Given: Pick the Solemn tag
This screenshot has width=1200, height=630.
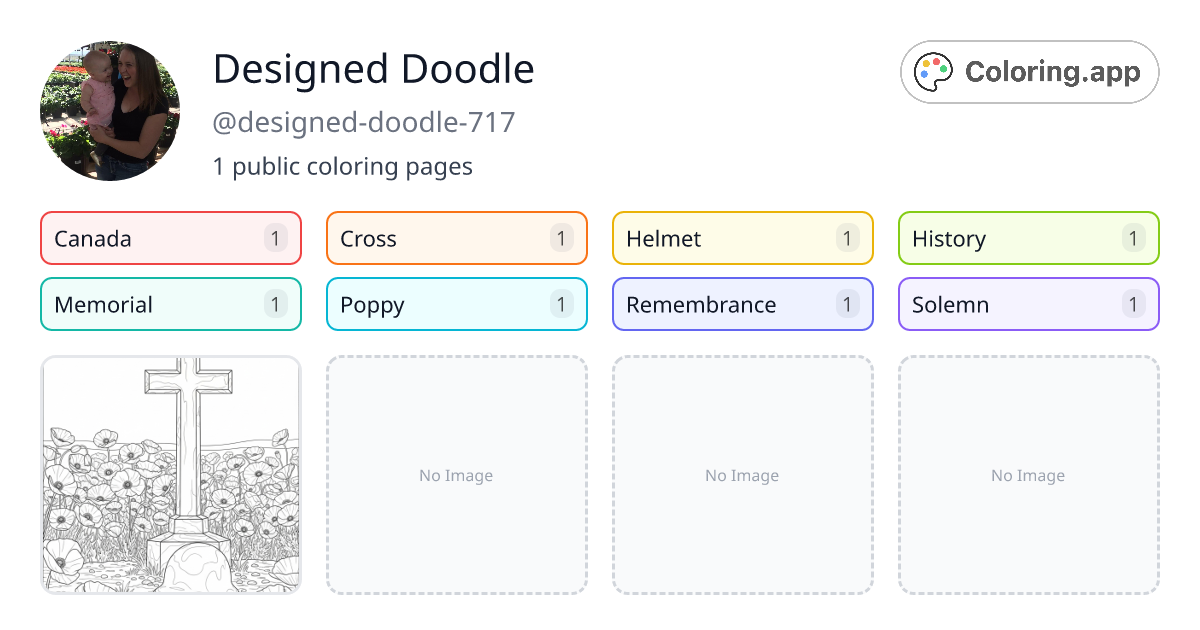Looking at the screenshot, I should (1028, 304).
